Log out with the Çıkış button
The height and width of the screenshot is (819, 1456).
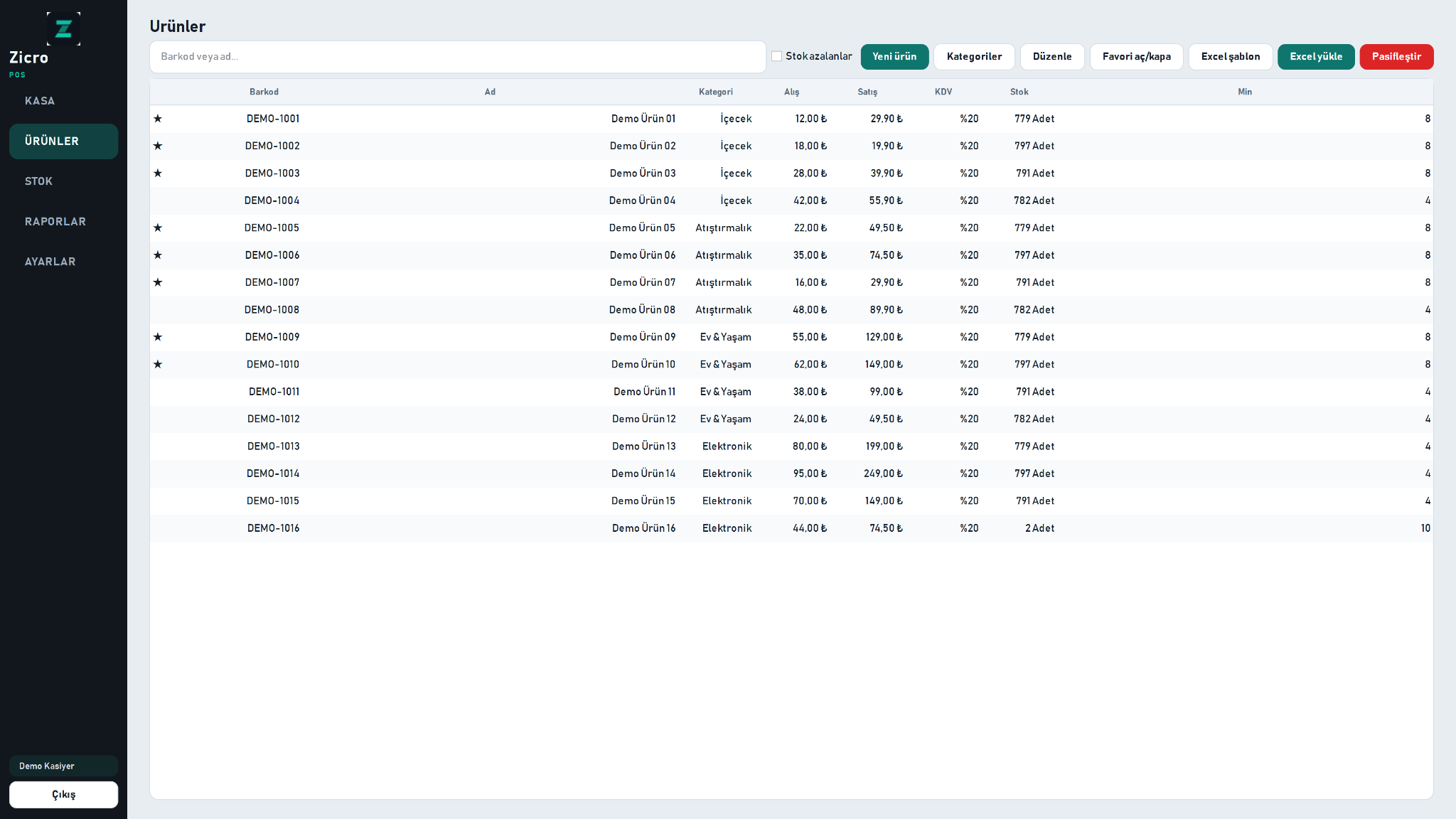[x=63, y=795]
